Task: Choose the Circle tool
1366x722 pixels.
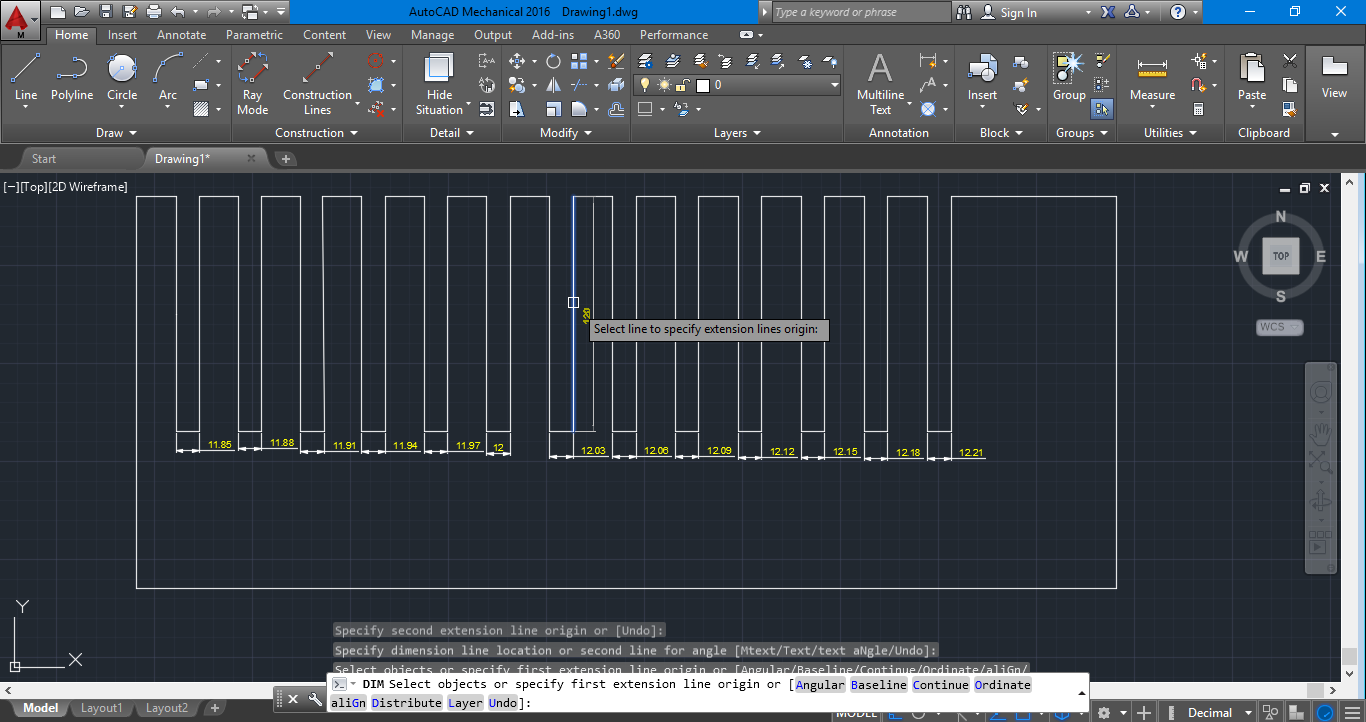Action: tap(122, 80)
